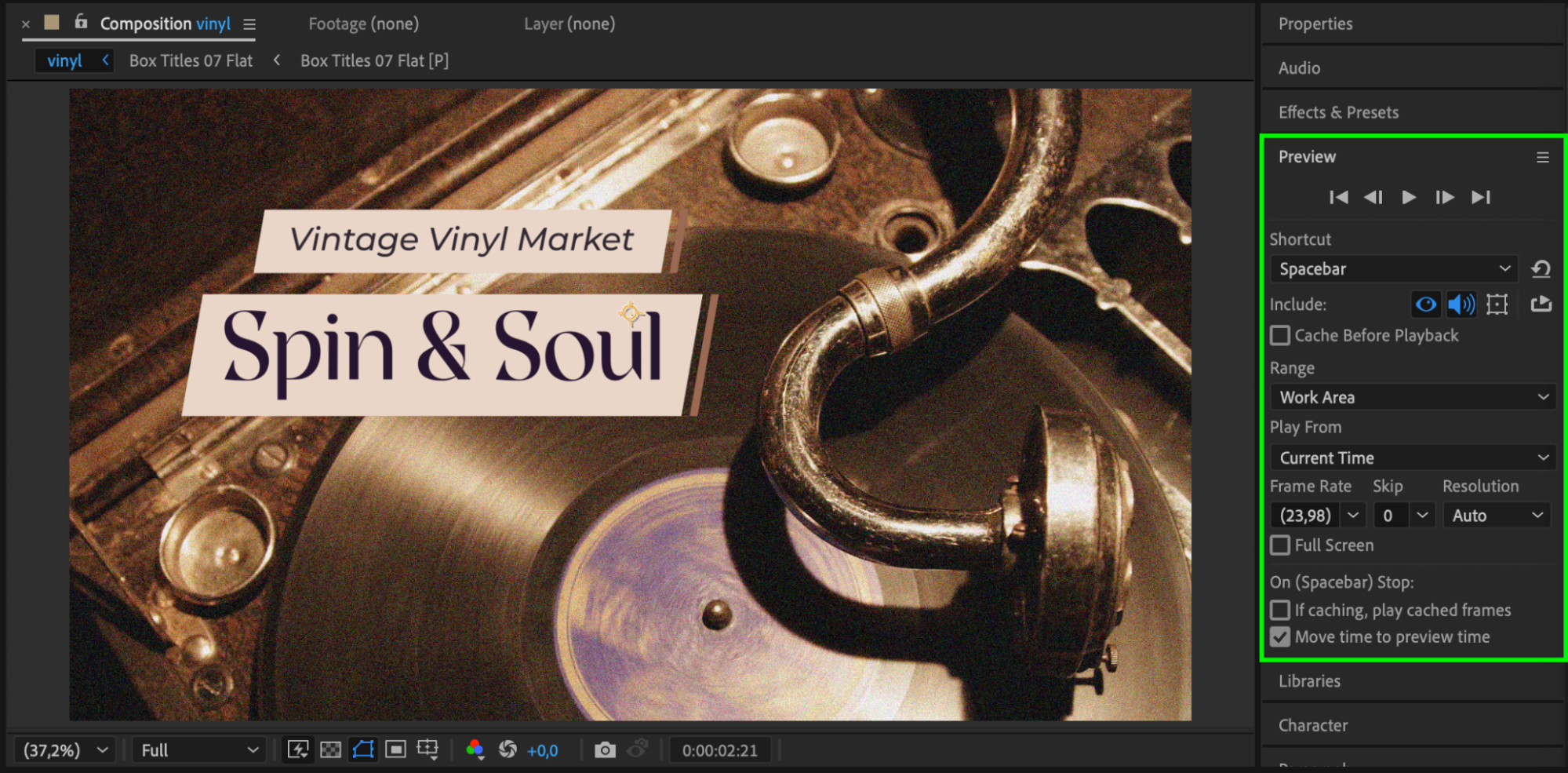This screenshot has height=773, width=1568.
Task: Open the Libraries panel tab
Action: click(x=1309, y=681)
